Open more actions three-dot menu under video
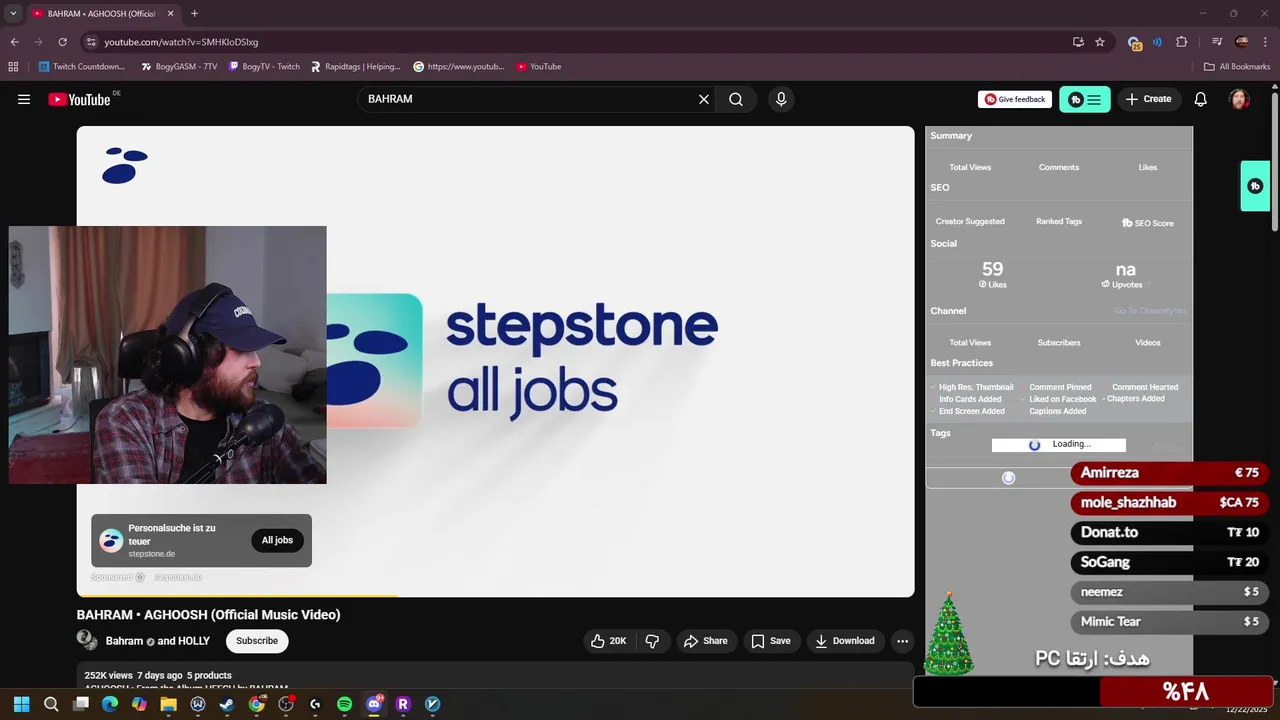This screenshot has width=1280, height=720. point(902,641)
